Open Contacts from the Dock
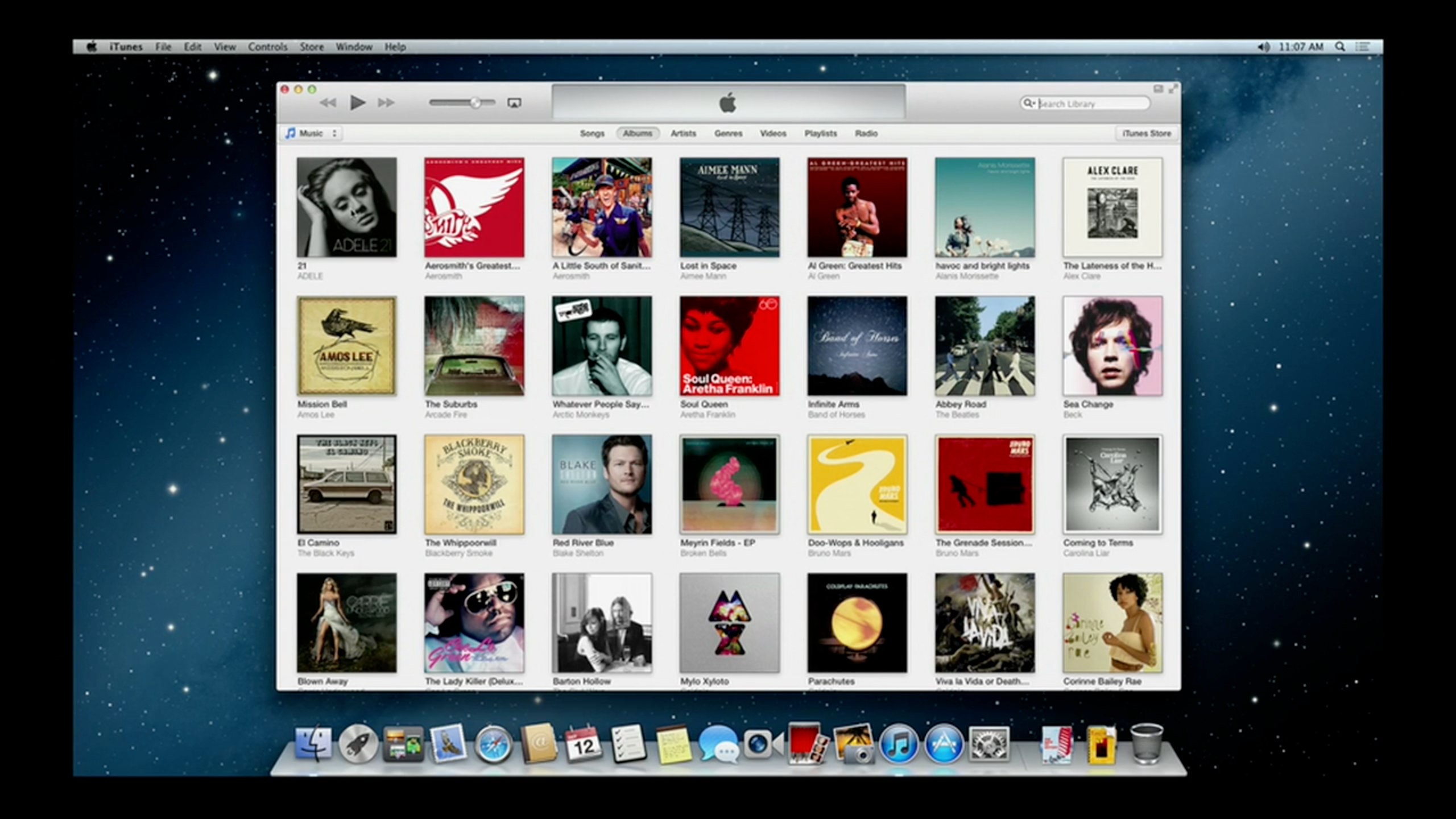Screen dimensions: 1456x819 (x=539, y=744)
